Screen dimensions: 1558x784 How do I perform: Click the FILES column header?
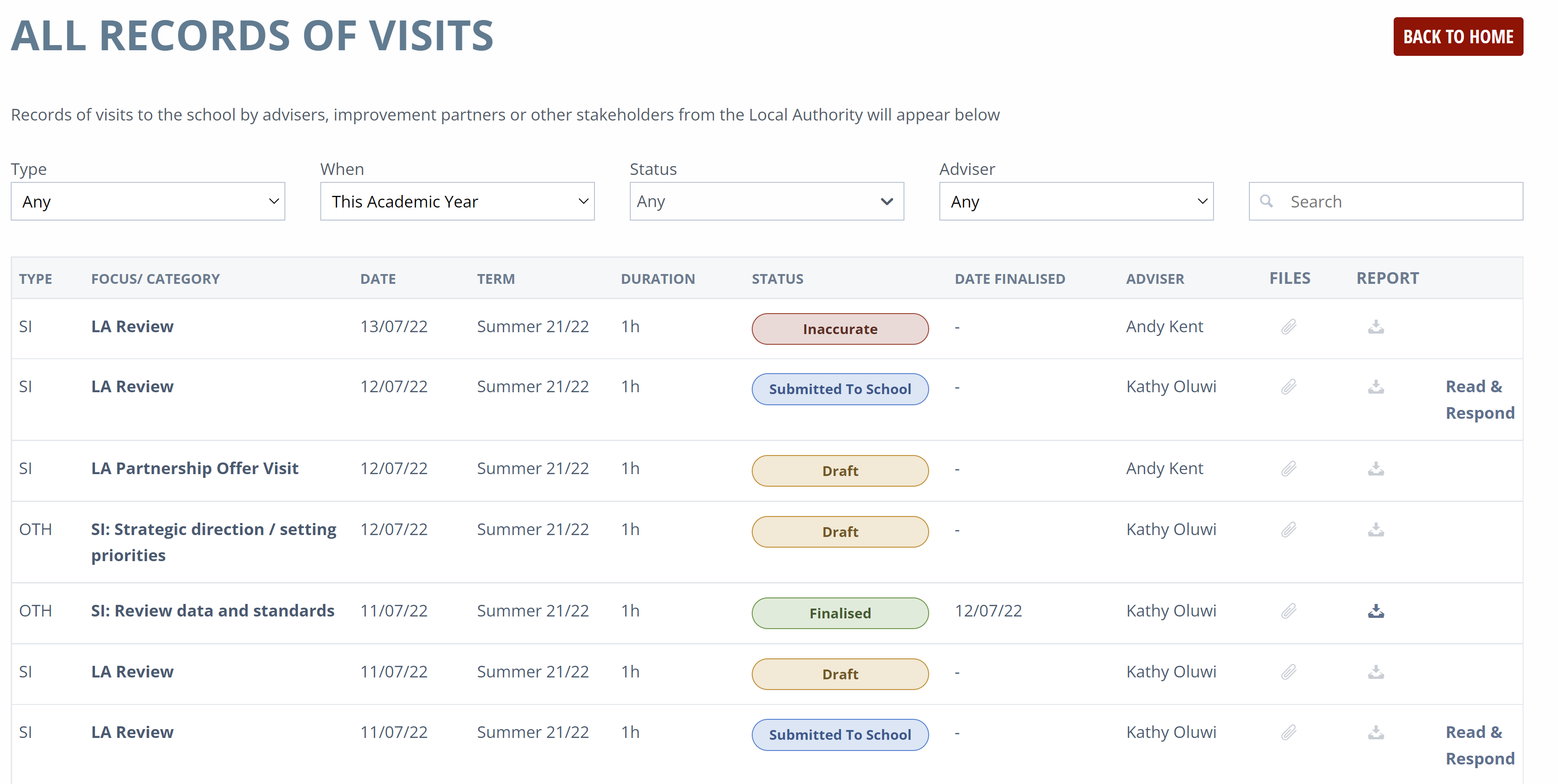(1289, 278)
